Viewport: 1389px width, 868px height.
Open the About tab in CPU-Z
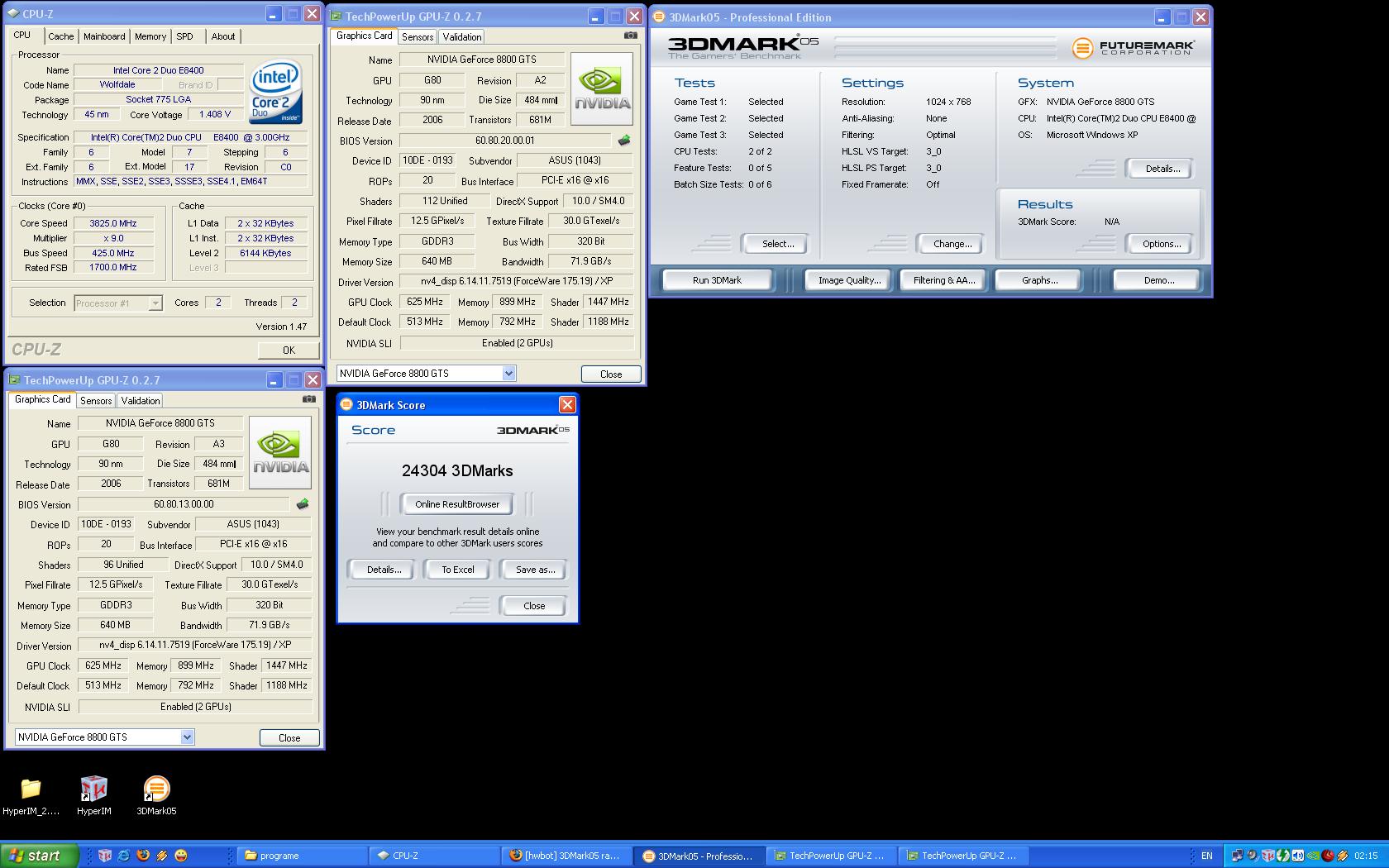pyautogui.click(x=223, y=36)
